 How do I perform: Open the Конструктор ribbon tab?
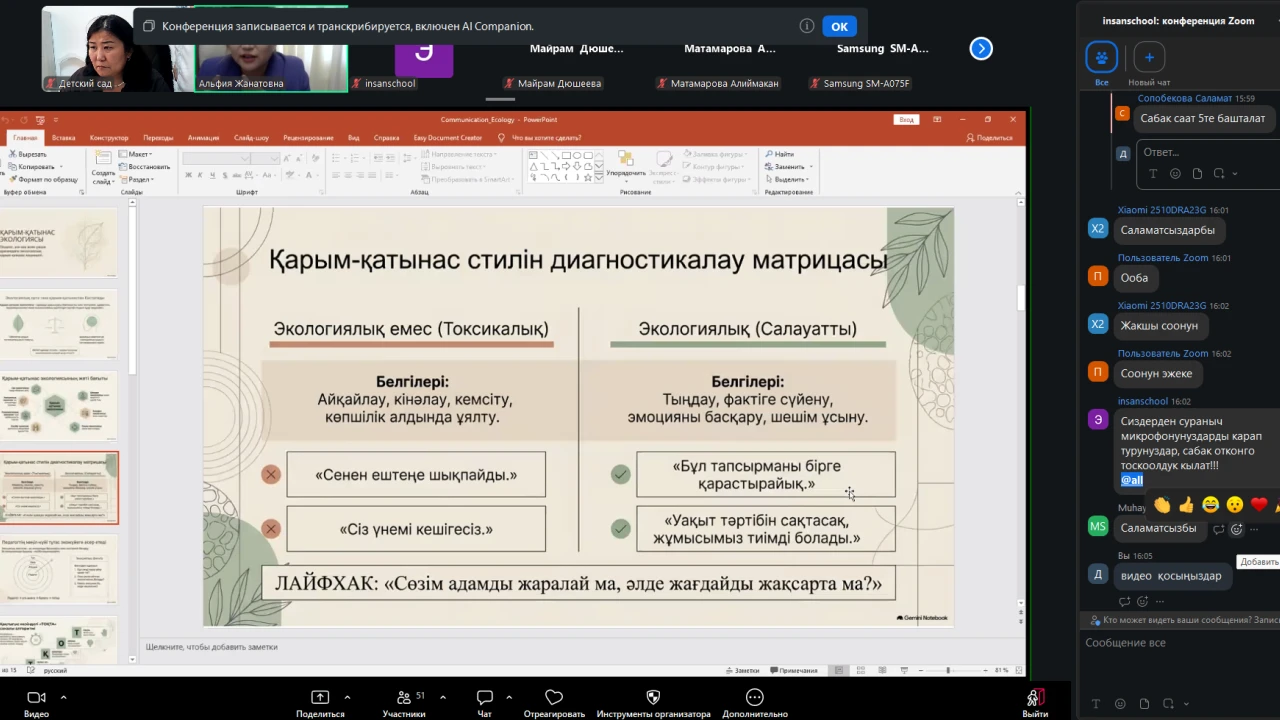click(x=109, y=137)
